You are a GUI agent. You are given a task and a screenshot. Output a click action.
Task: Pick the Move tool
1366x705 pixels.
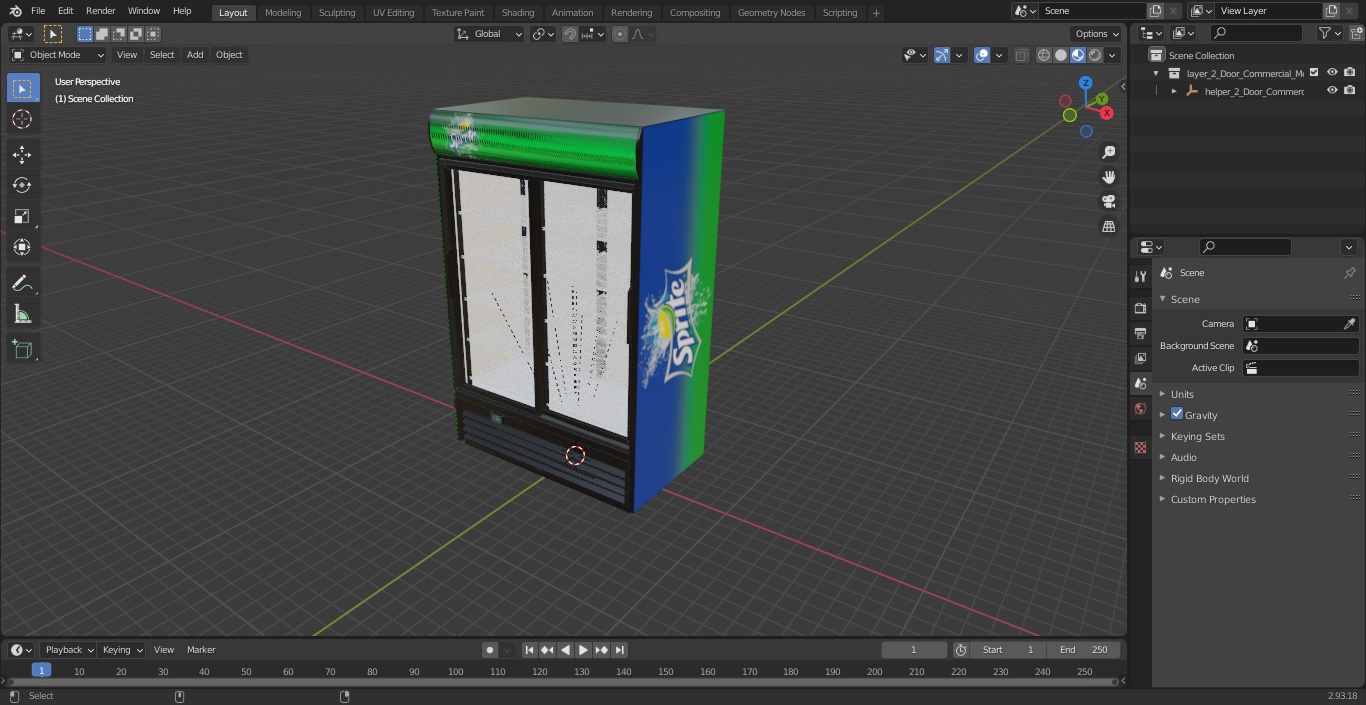coord(22,154)
